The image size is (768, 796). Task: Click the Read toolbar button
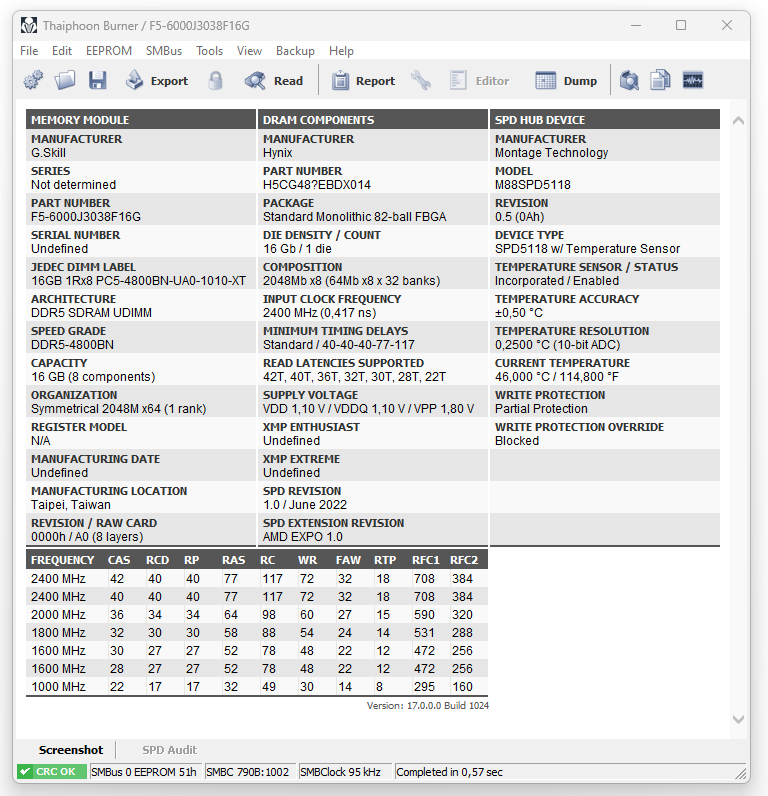[x=274, y=81]
